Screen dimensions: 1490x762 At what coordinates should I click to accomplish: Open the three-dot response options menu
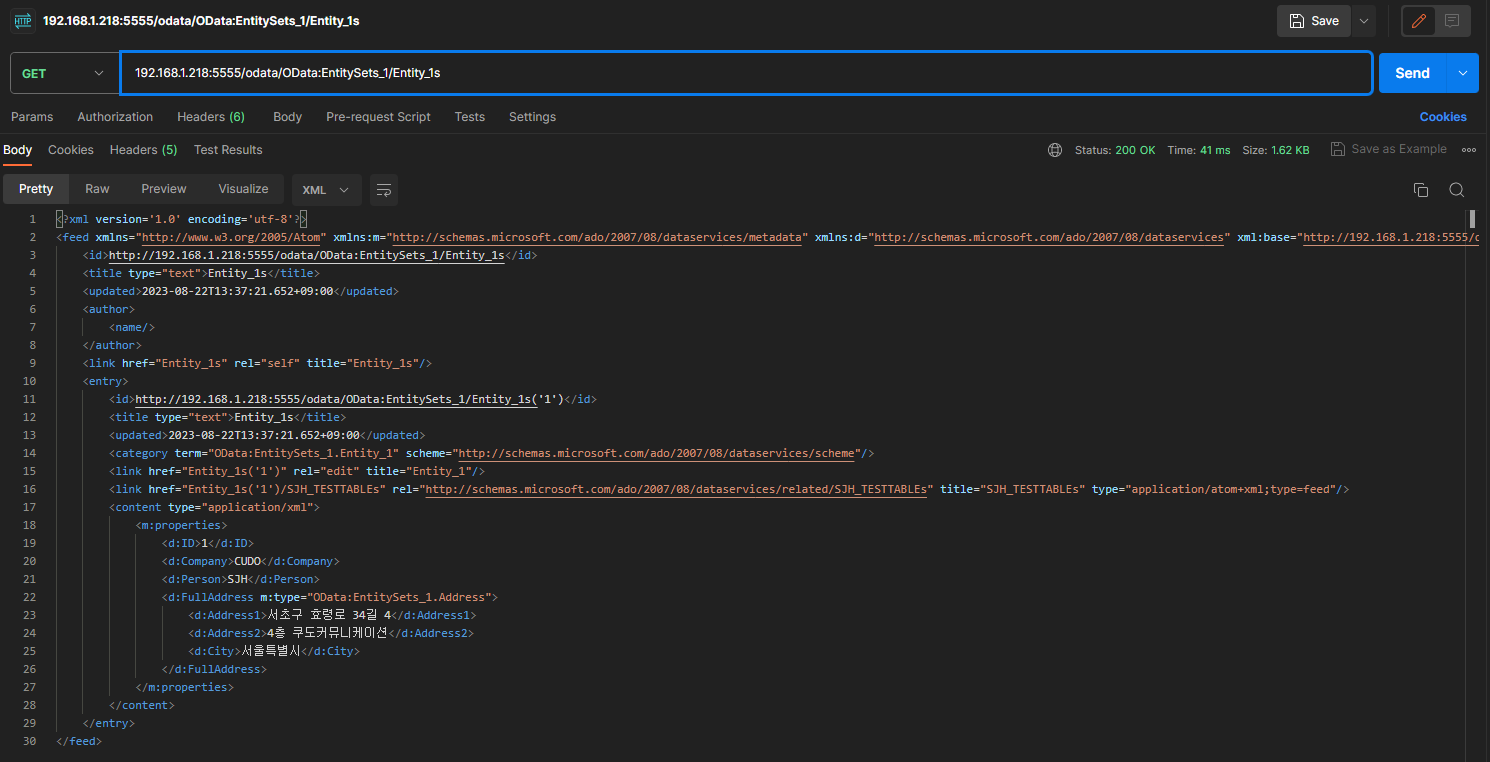point(1468,150)
